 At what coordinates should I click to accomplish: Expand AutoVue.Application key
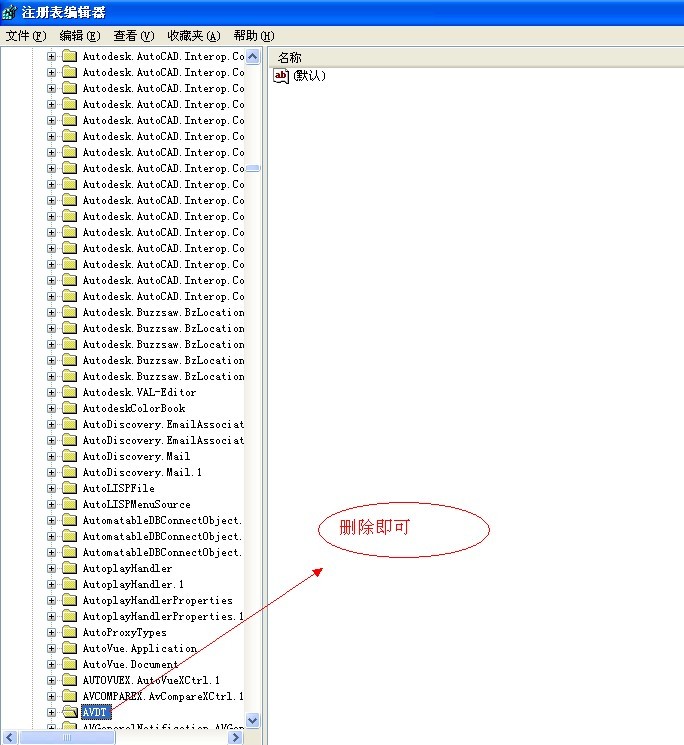51,648
